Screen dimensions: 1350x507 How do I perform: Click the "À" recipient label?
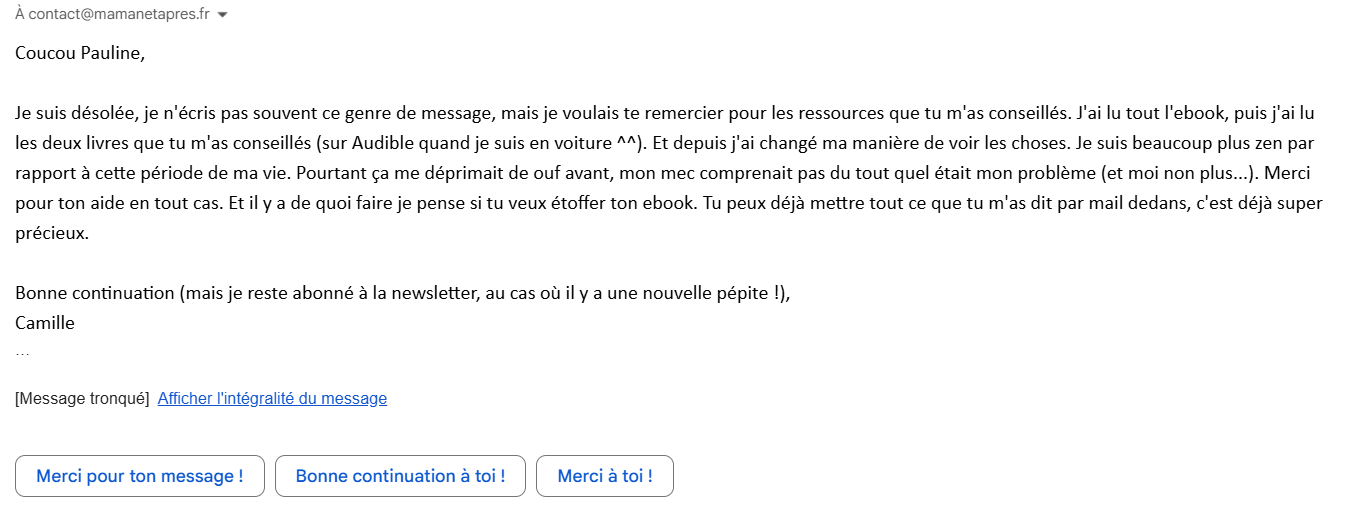20,15
